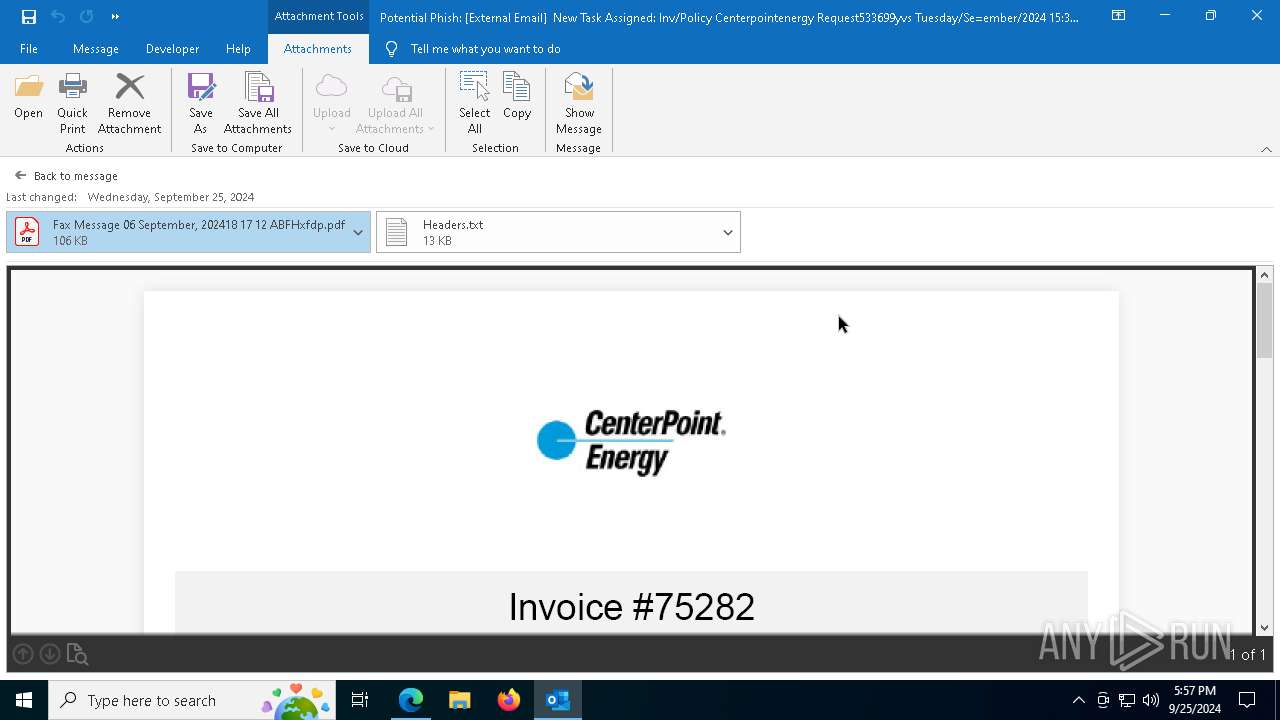This screenshot has height=720, width=1280.
Task: Go back to message
Action: pyautogui.click(x=66, y=176)
